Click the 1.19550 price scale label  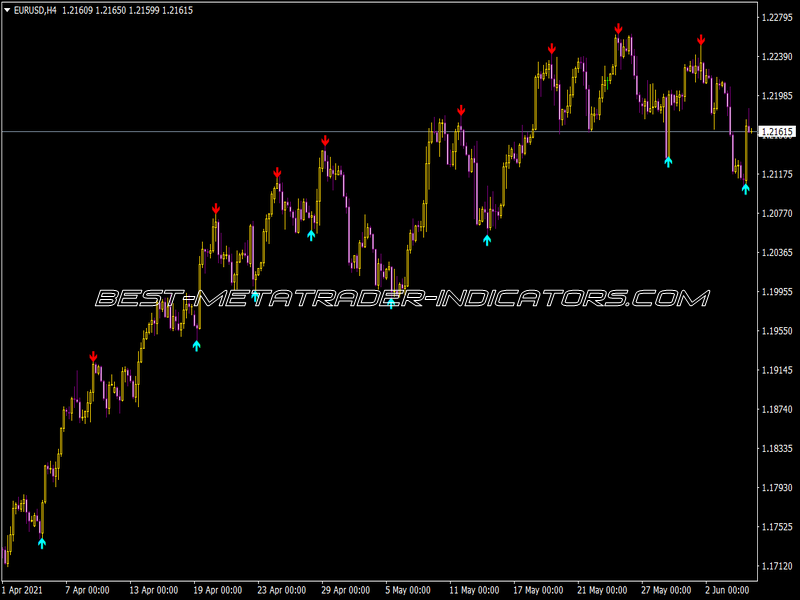point(777,331)
